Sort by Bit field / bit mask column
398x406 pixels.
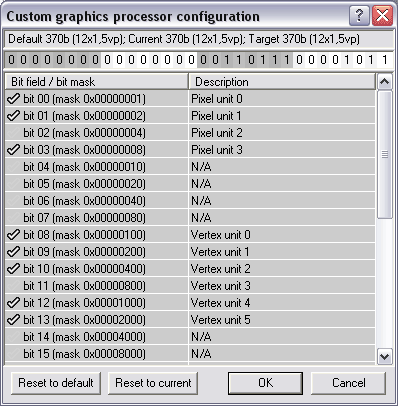97,82
